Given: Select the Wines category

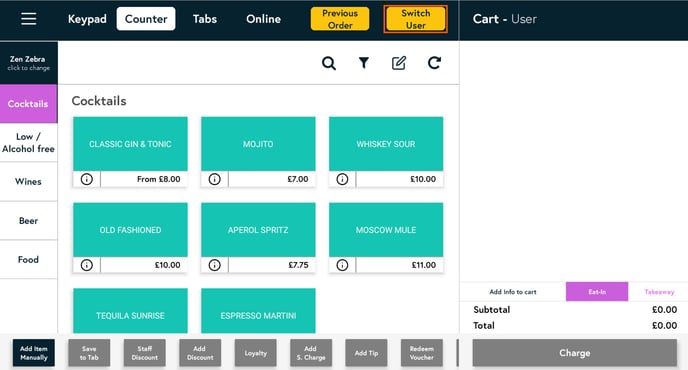Looking at the screenshot, I should 29,182.
